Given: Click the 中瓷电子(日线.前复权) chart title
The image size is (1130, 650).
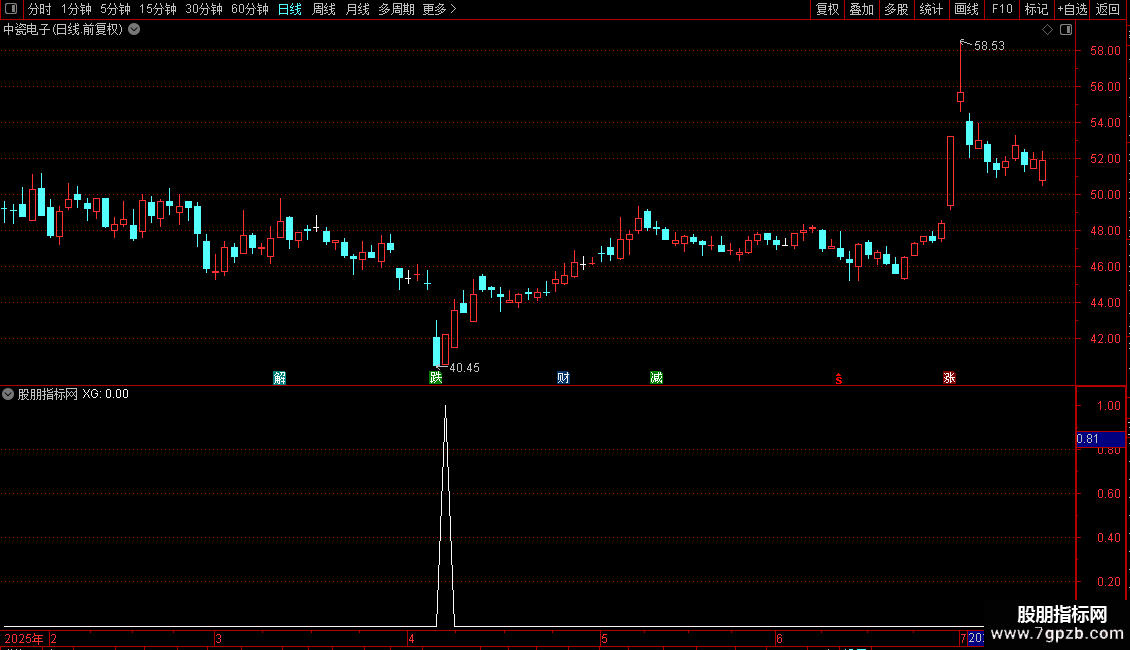Looking at the screenshot, I should pyautogui.click(x=63, y=30).
